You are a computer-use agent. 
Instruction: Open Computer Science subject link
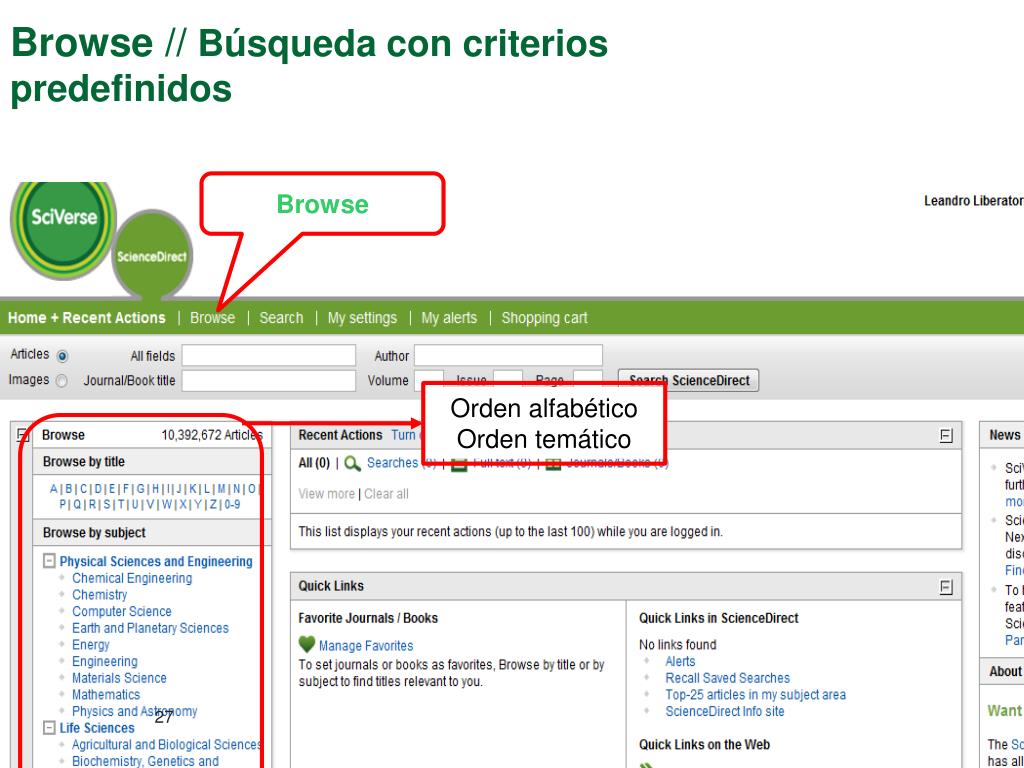coord(121,611)
